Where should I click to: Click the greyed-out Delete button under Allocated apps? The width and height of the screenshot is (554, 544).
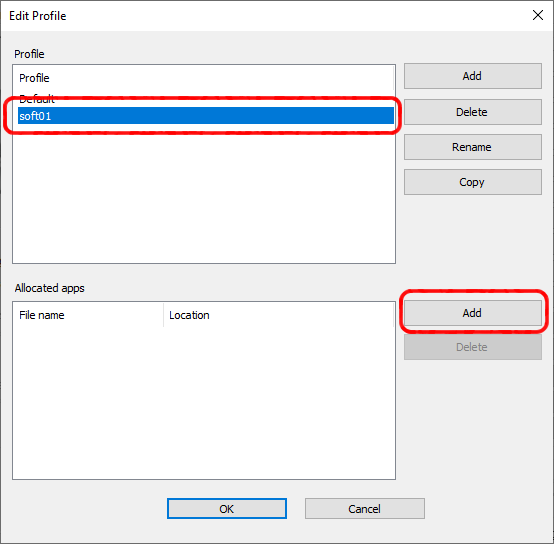472,347
